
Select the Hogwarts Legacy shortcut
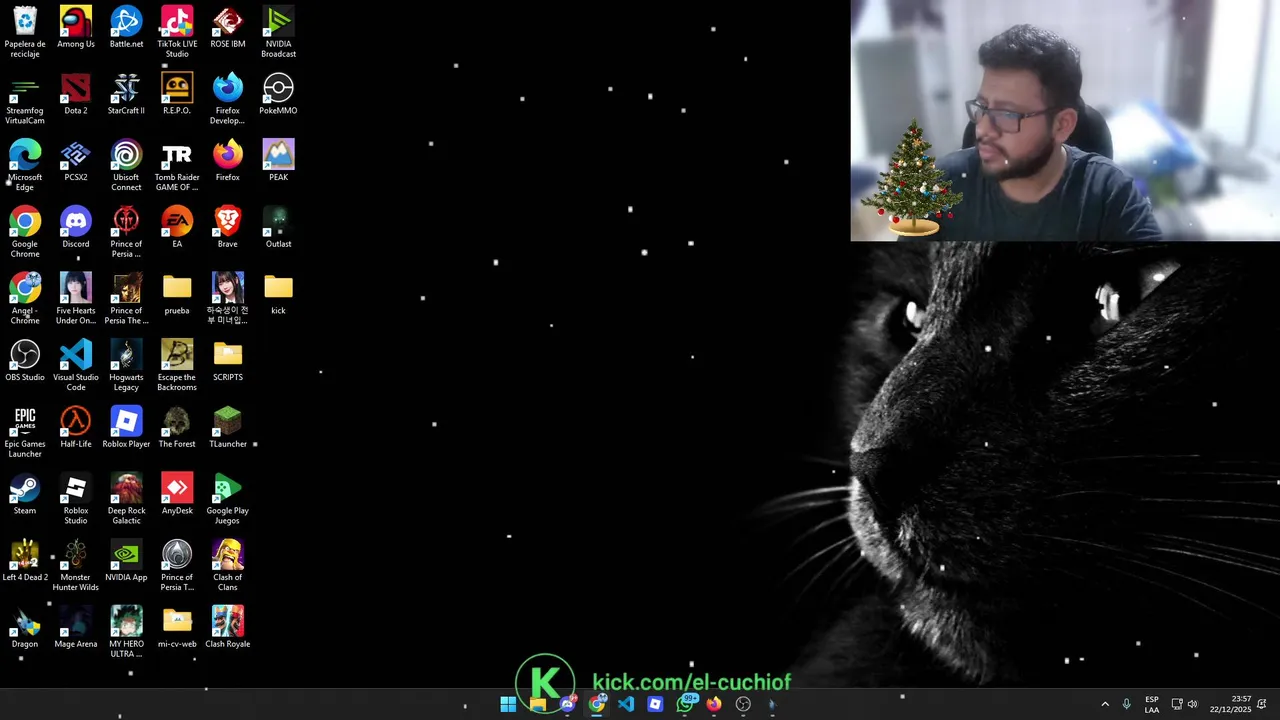click(126, 366)
